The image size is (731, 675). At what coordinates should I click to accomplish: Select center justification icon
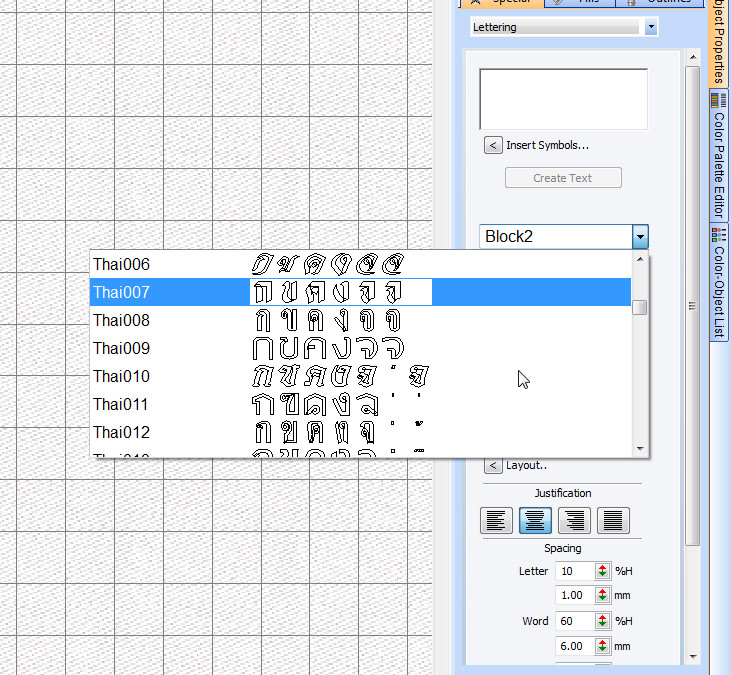535,520
